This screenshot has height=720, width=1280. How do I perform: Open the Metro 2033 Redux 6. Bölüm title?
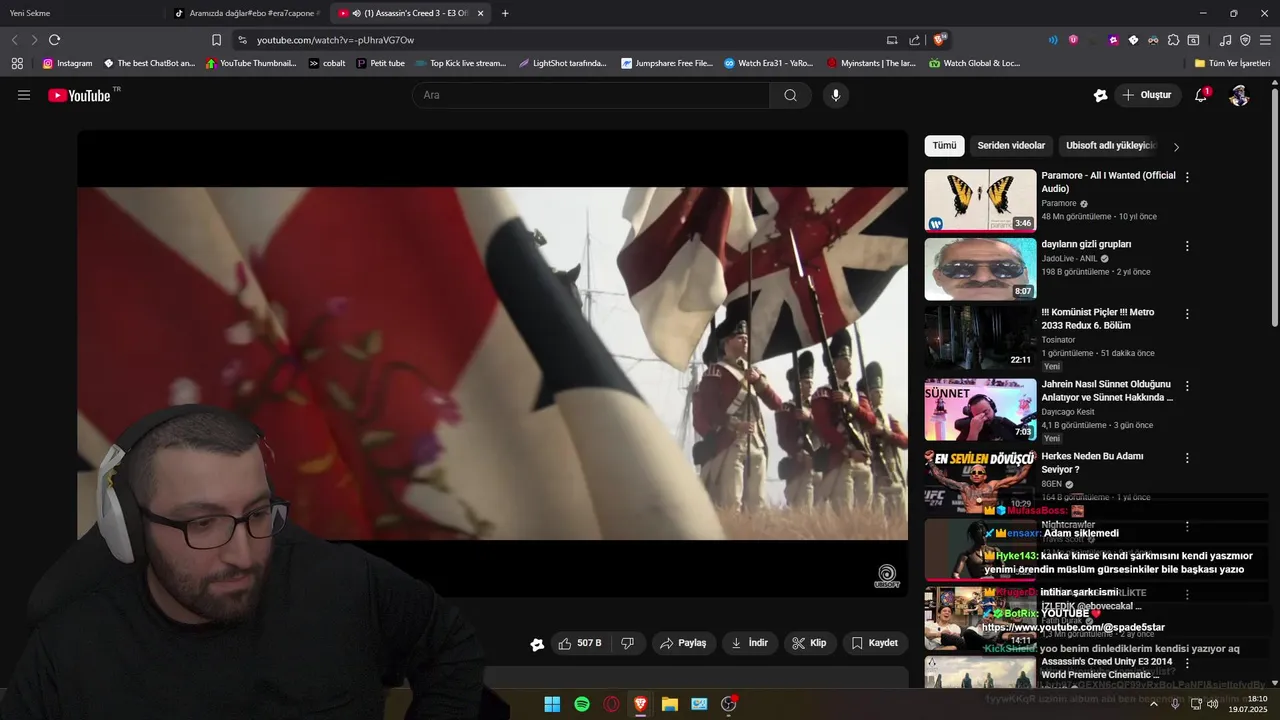tap(1097, 318)
